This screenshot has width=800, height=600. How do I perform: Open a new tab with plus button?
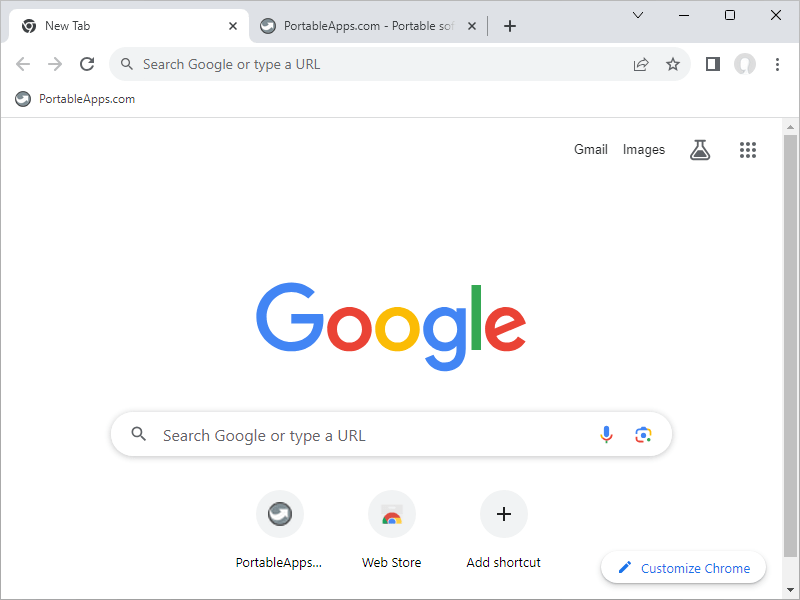510,26
